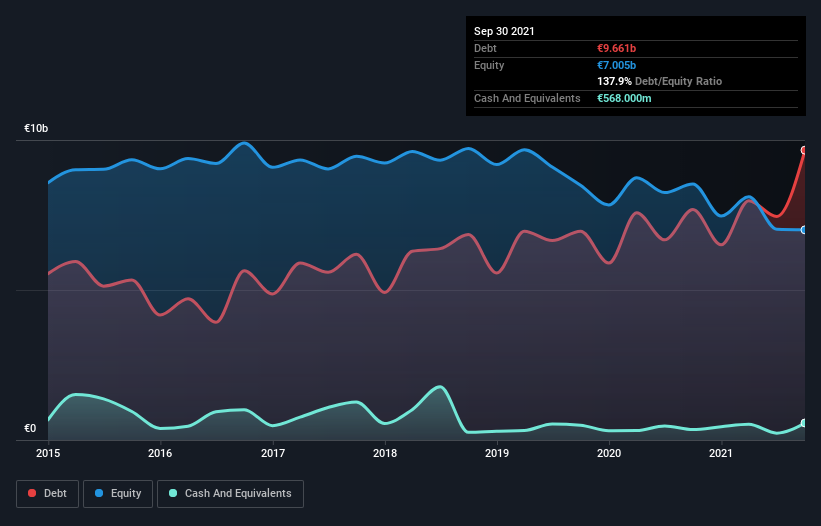
Task: Click the 137.9% Debt/Equity Ratio text
Action: coord(659,82)
